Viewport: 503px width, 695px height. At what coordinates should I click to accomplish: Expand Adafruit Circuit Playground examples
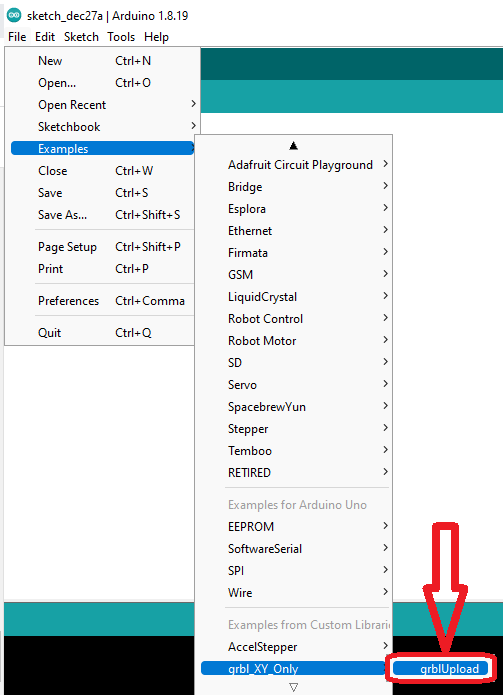[x=295, y=165]
